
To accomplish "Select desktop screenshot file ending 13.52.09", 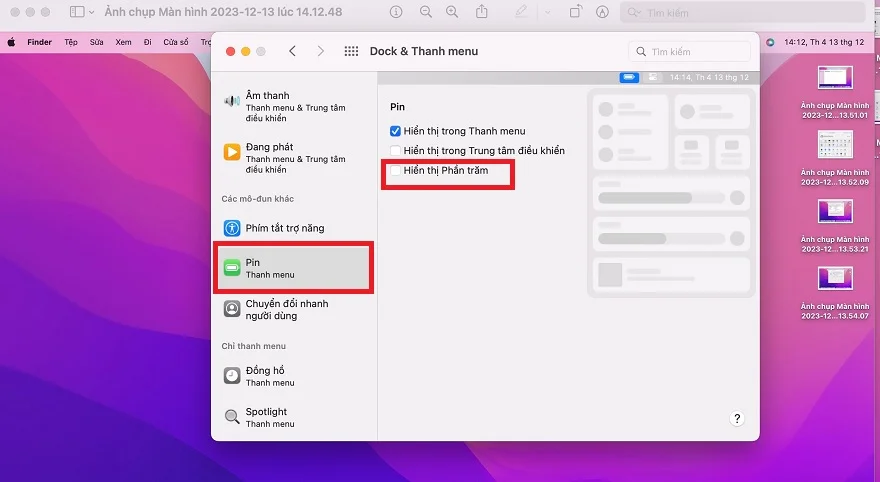I will pos(835,159).
